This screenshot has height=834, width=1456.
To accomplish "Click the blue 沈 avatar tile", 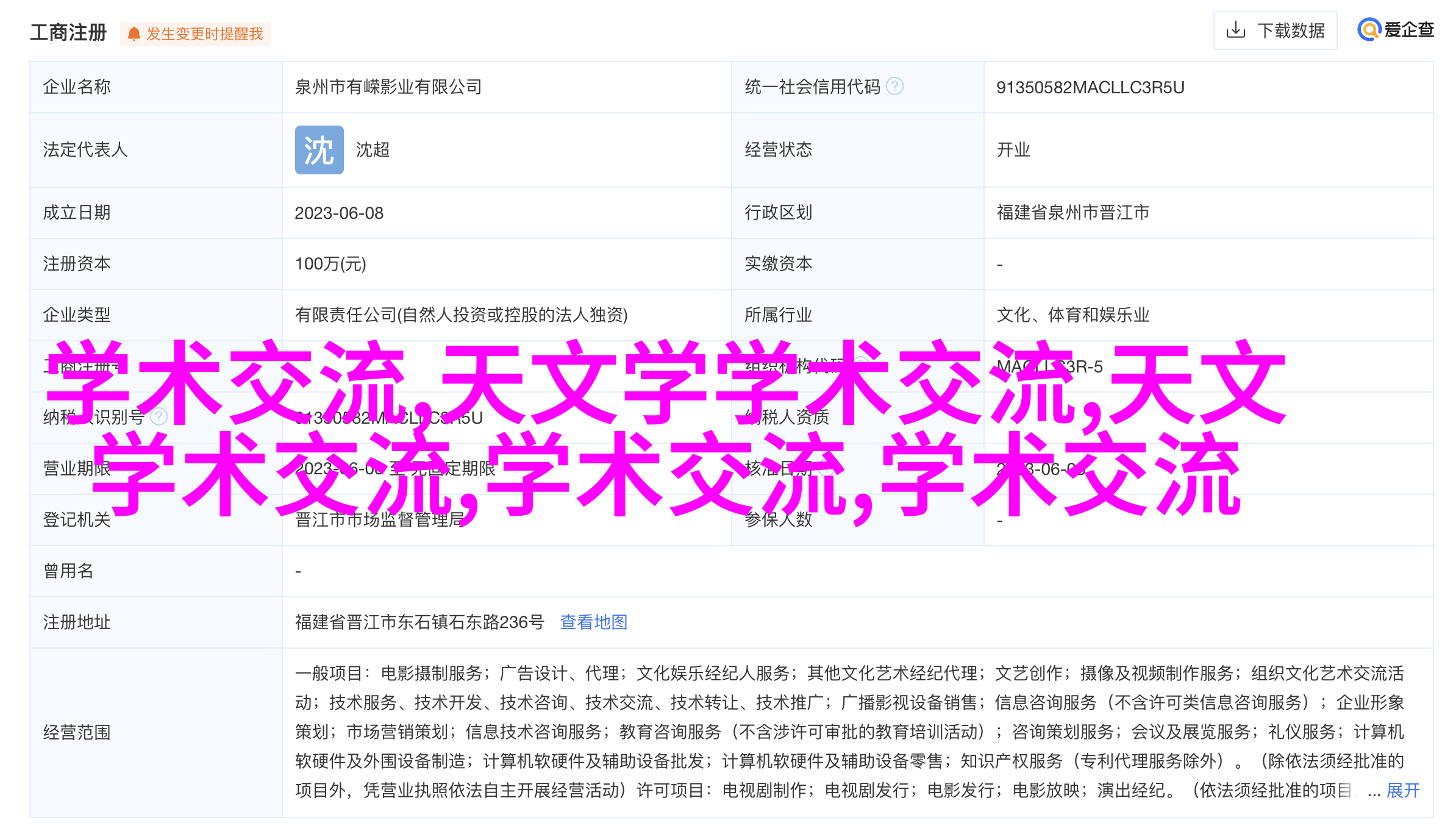I will coord(319,150).
